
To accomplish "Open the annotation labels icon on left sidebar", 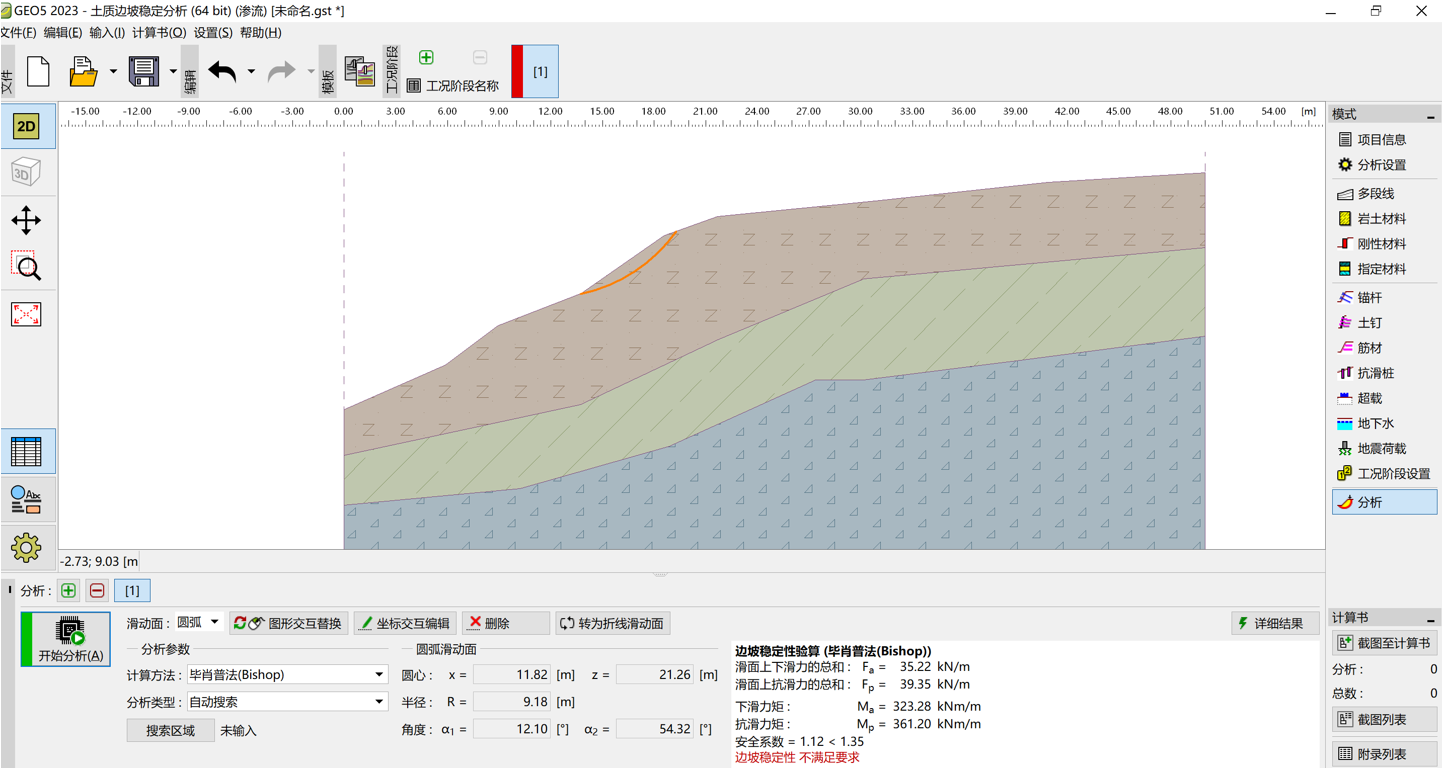I will click(26, 499).
